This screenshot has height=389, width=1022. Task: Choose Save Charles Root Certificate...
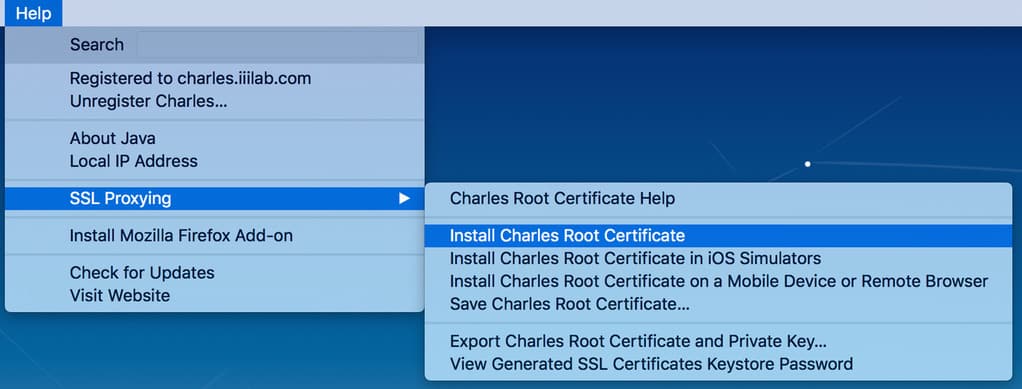click(718, 304)
